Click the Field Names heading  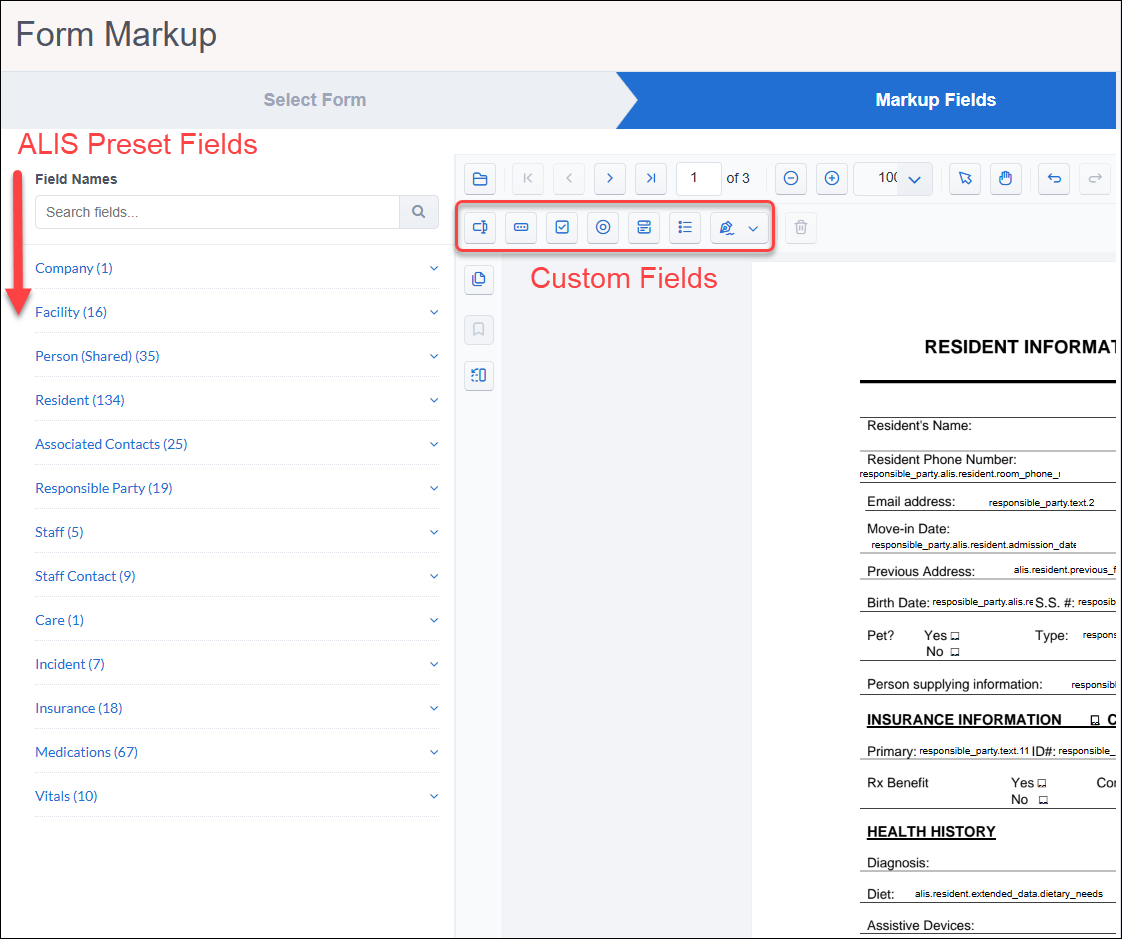76,179
